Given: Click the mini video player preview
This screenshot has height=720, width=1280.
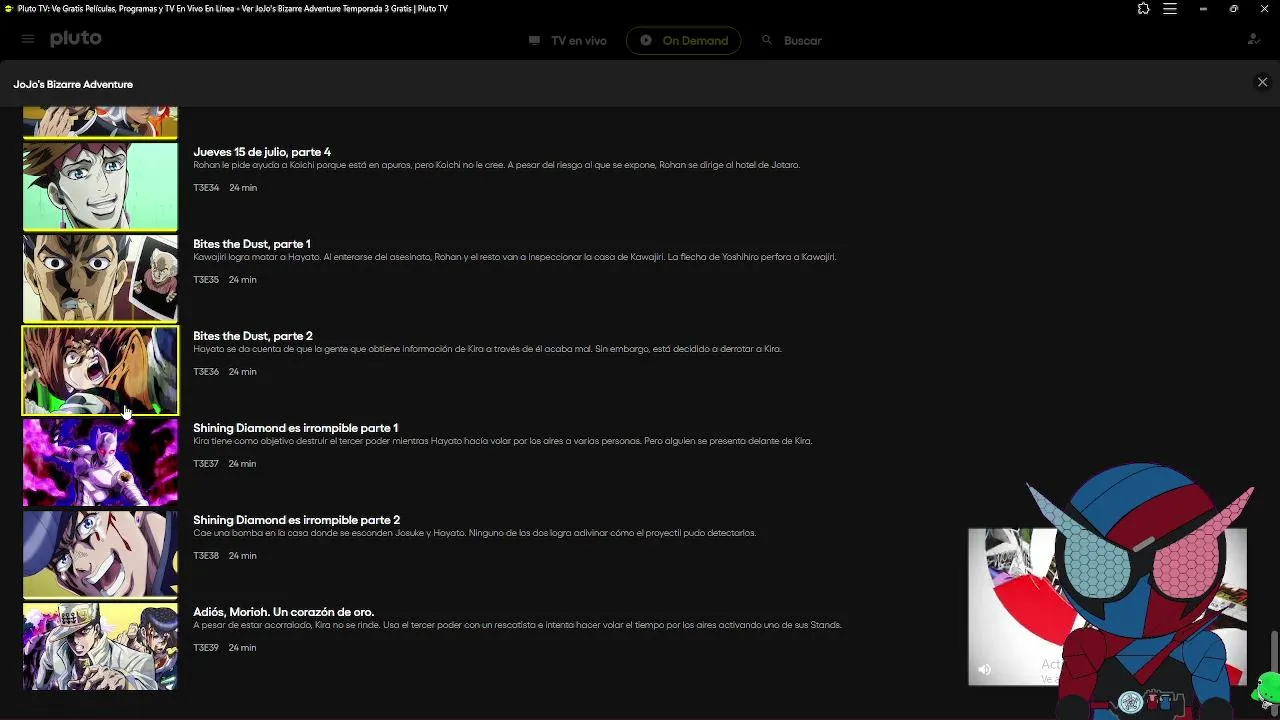Looking at the screenshot, I should (x=1107, y=607).
